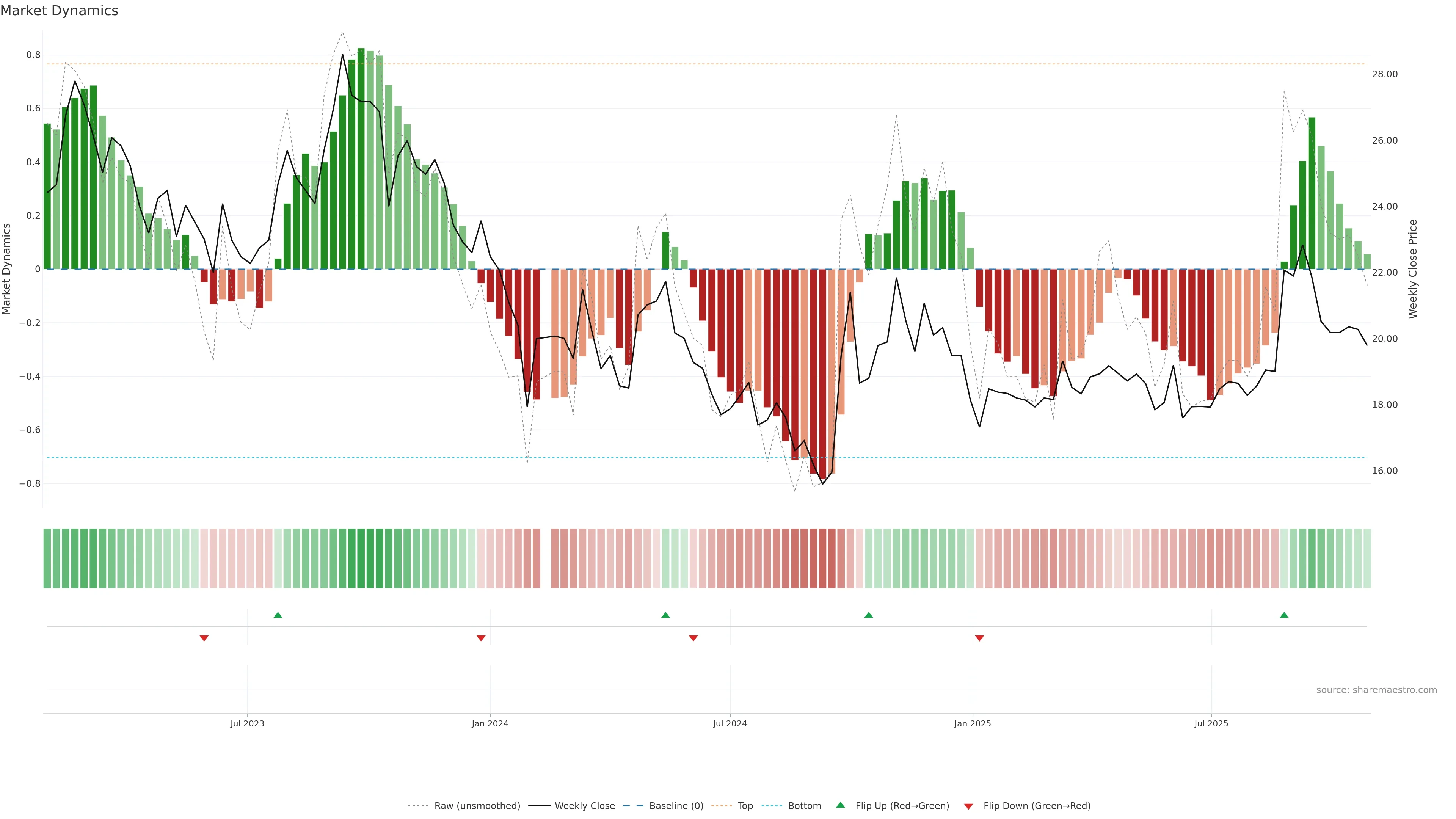The height and width of the screenshot is (819, 1456).
Task: Click the source: sharemaestro.com text
Action: click(1376, 690)
